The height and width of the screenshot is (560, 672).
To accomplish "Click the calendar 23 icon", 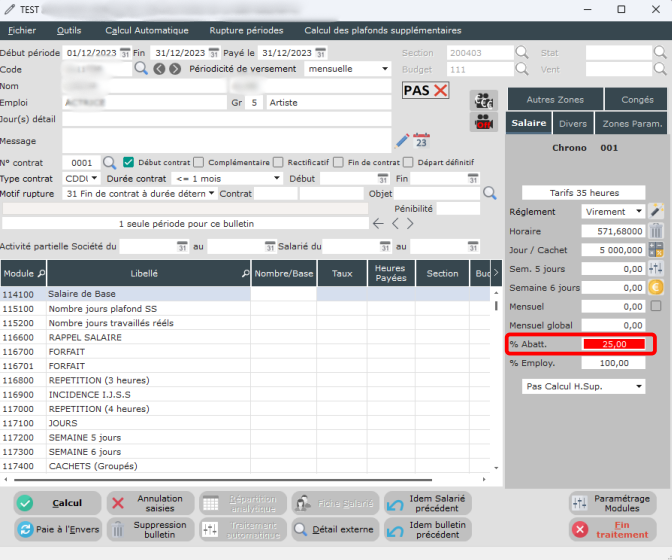I will click(421, 139).
